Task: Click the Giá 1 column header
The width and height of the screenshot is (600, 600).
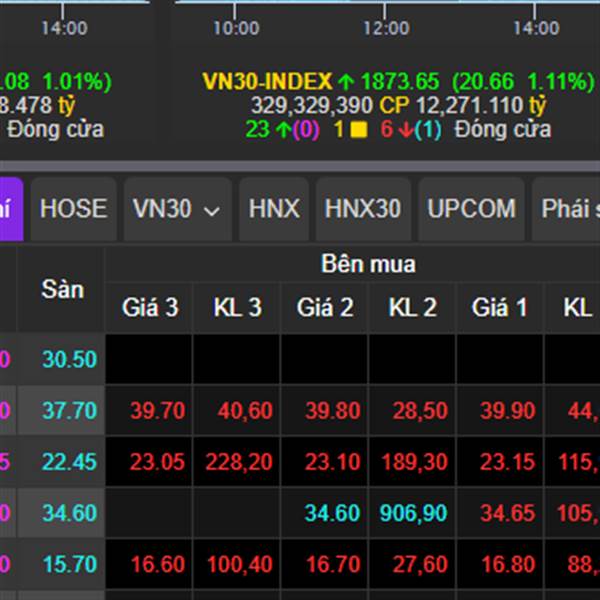Action: 500,307
